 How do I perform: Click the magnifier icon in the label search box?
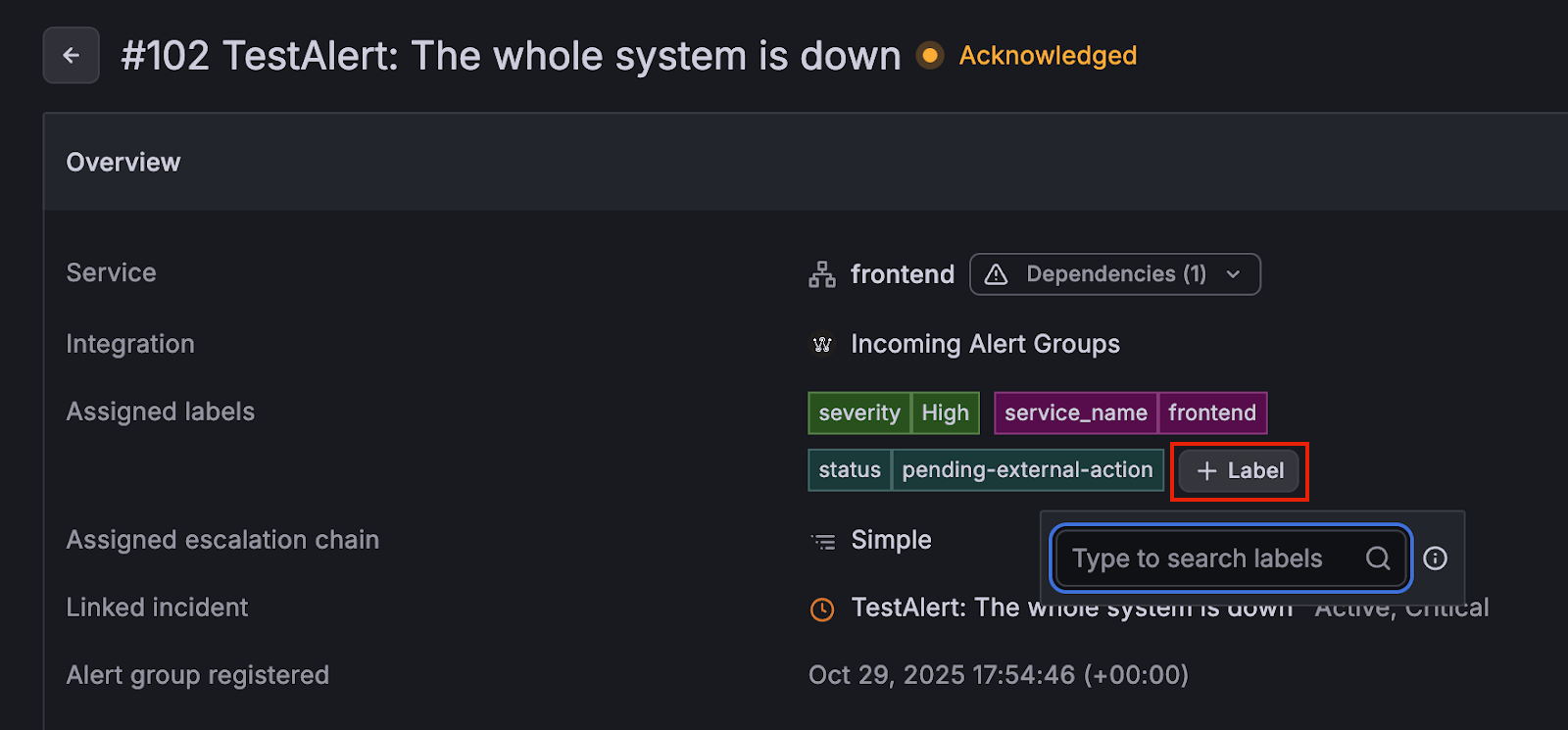point(1378,559)
